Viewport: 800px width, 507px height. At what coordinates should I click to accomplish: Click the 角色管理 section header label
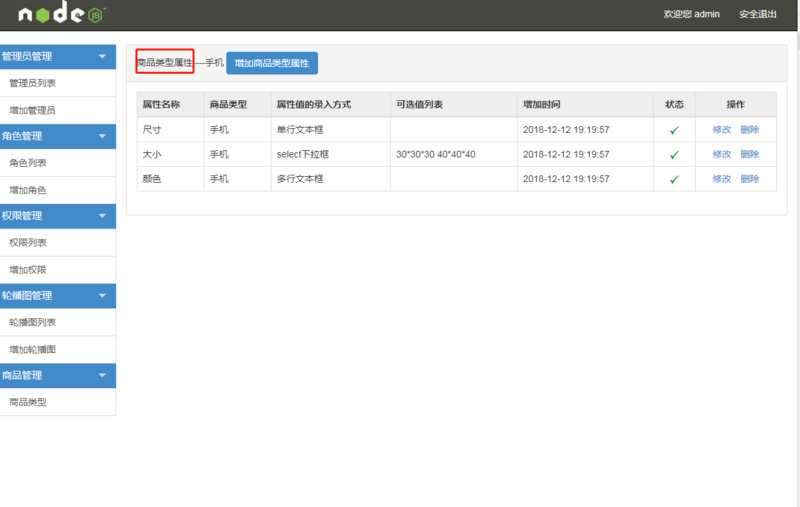22,136
